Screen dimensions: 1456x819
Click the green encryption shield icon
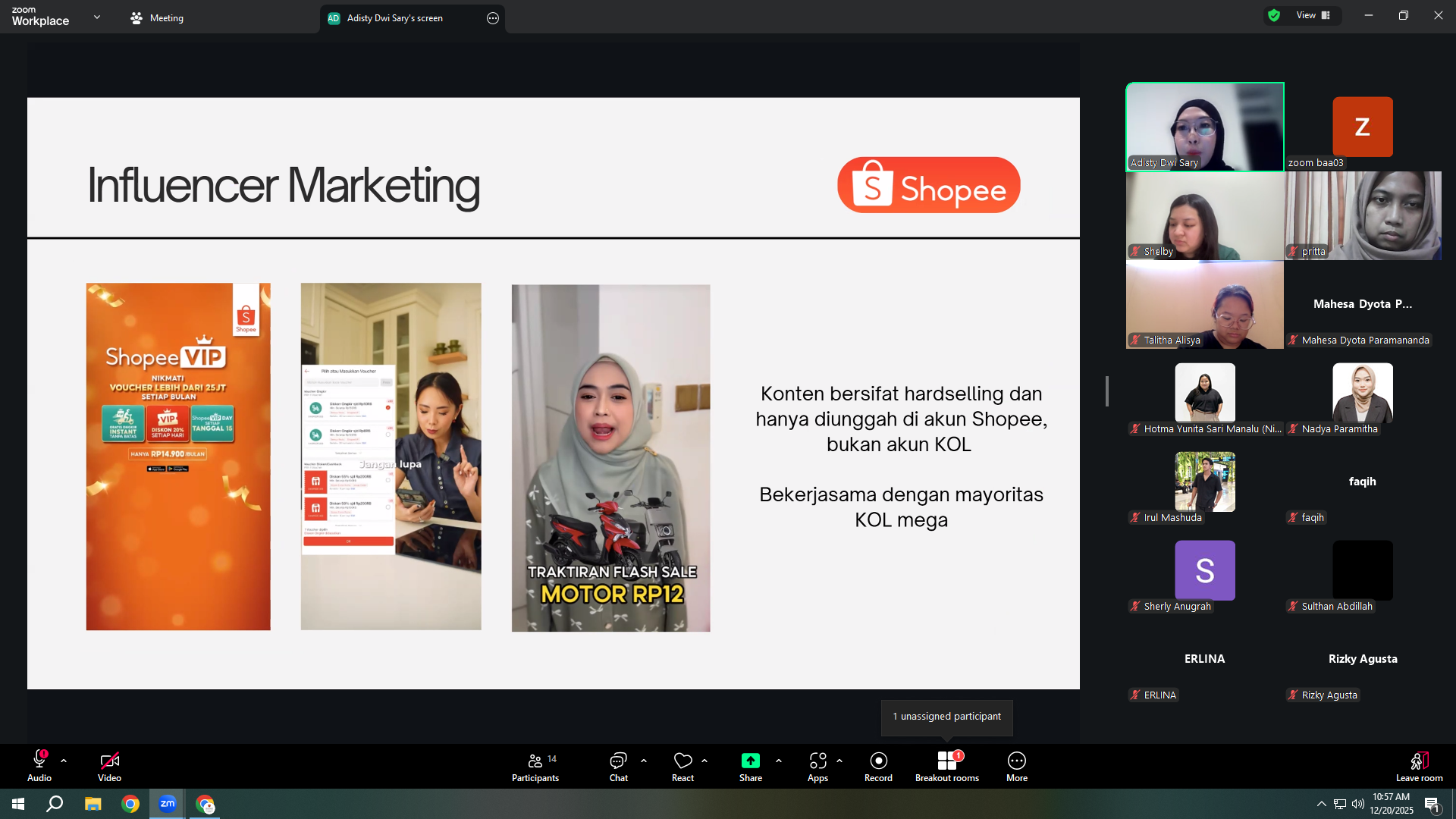(1274, 15)
